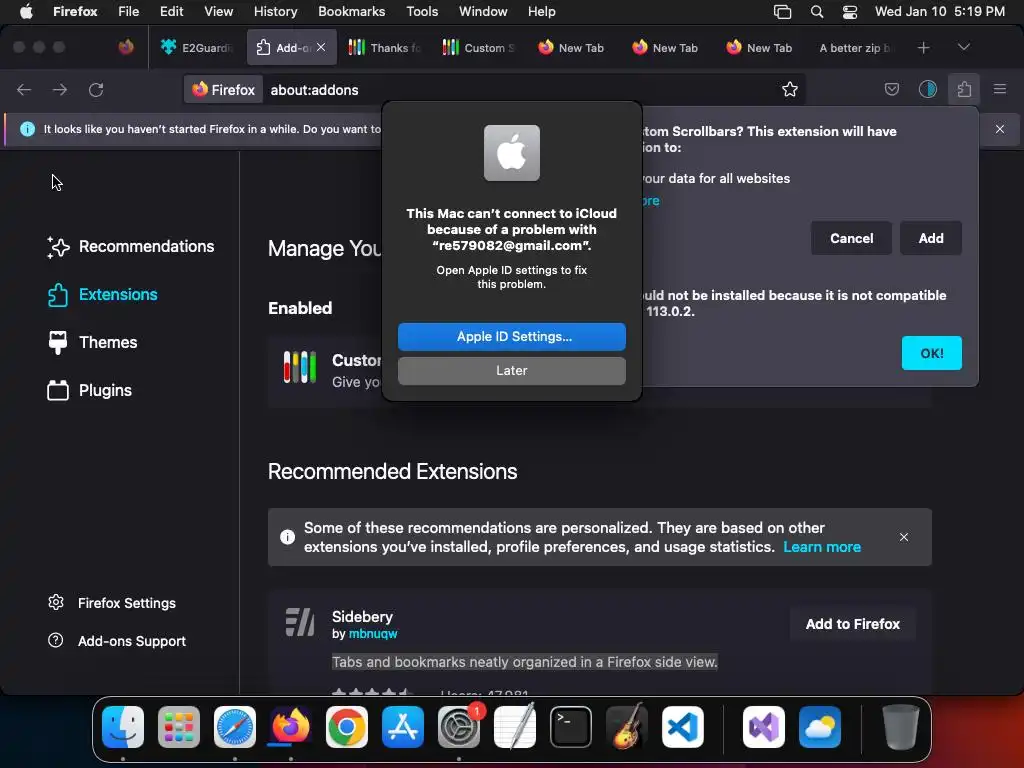Switch to the Thanks tab
The image size is (1024, 768).
(385, 48)
